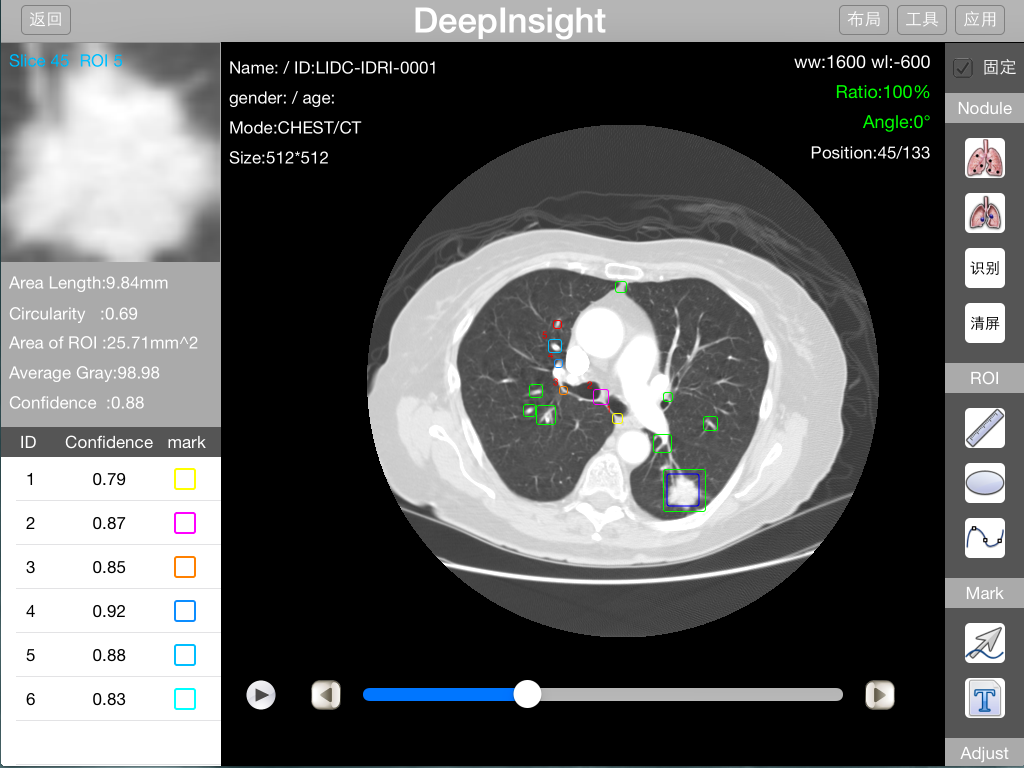The image size is (1024, 768).
Task: Click the first lung nodule detection icon
Action: (x=984, y=159)
